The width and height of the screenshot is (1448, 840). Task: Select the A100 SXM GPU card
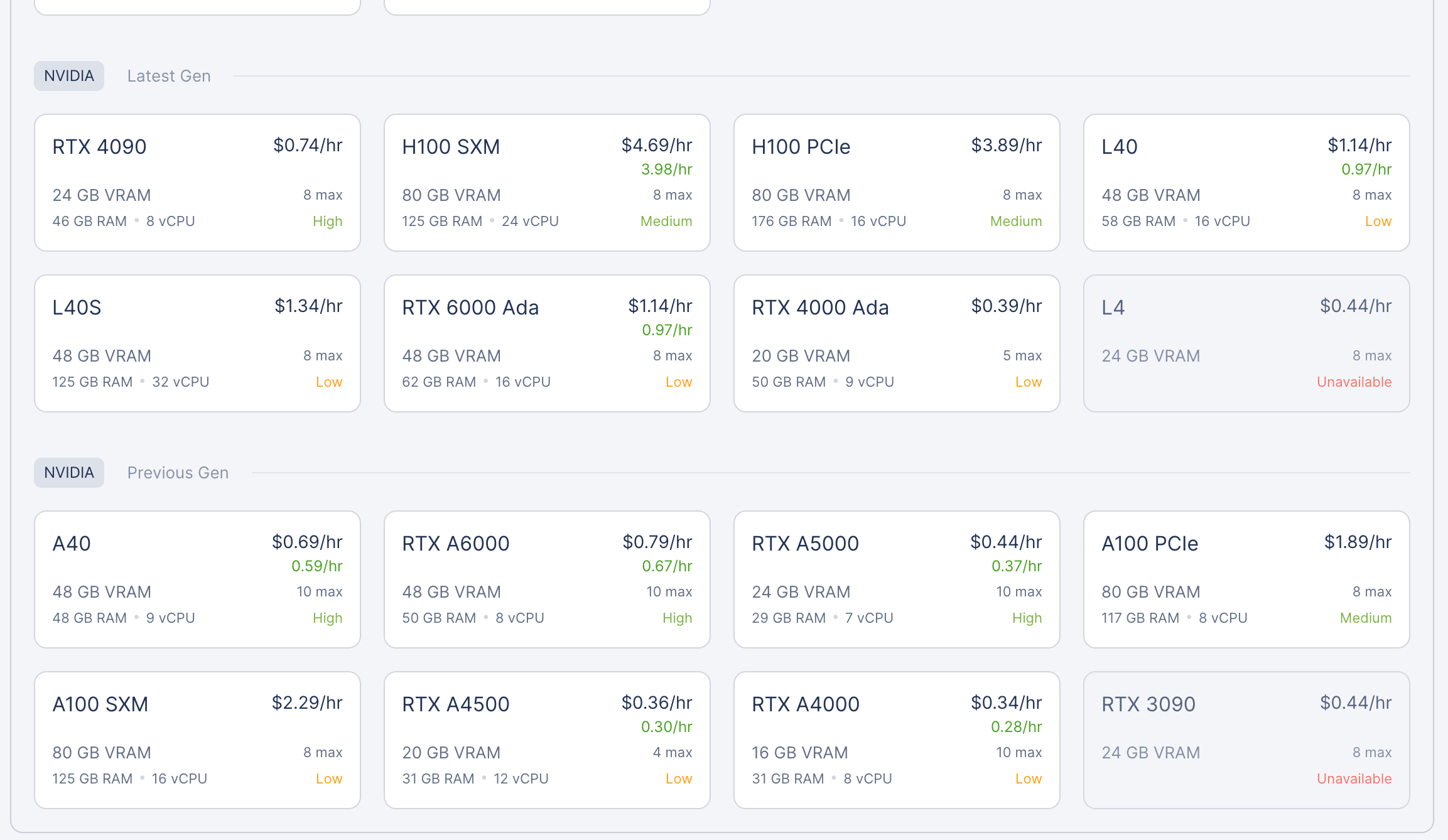tap(197, 740)
